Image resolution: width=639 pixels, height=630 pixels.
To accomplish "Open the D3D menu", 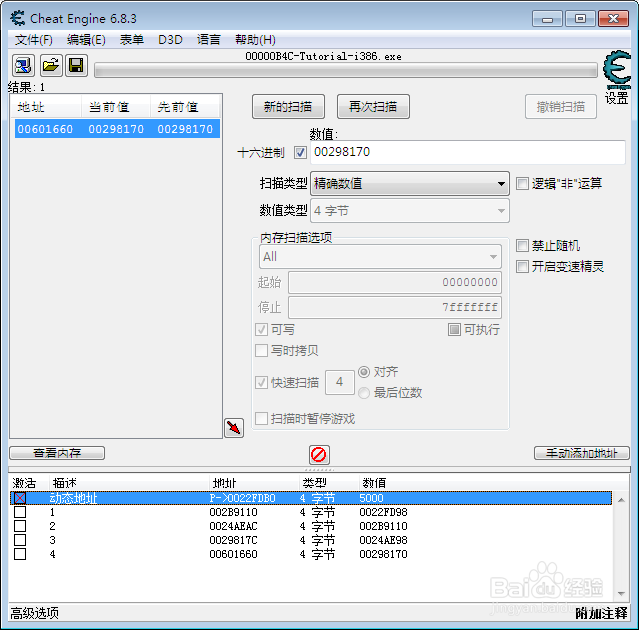I will pos(170,40).
